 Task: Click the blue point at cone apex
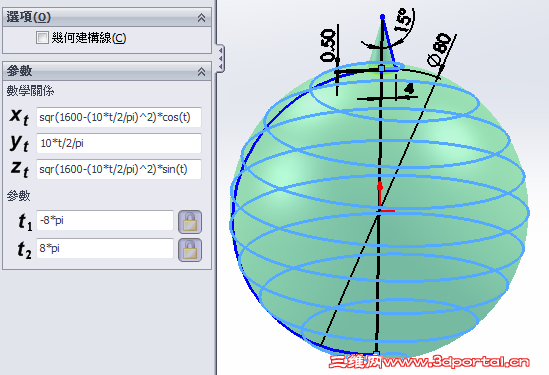[x=382, y=16]
